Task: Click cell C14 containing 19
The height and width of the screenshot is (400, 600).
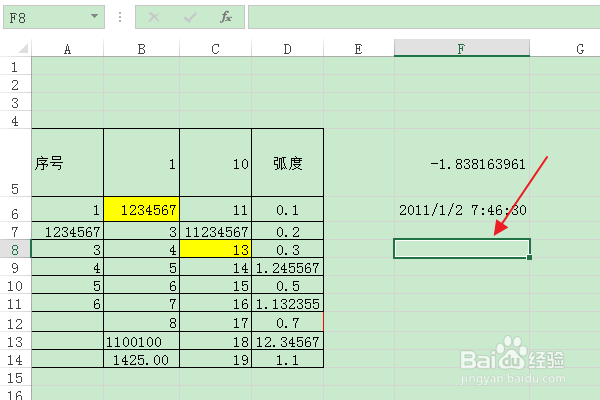Action: 215,359
